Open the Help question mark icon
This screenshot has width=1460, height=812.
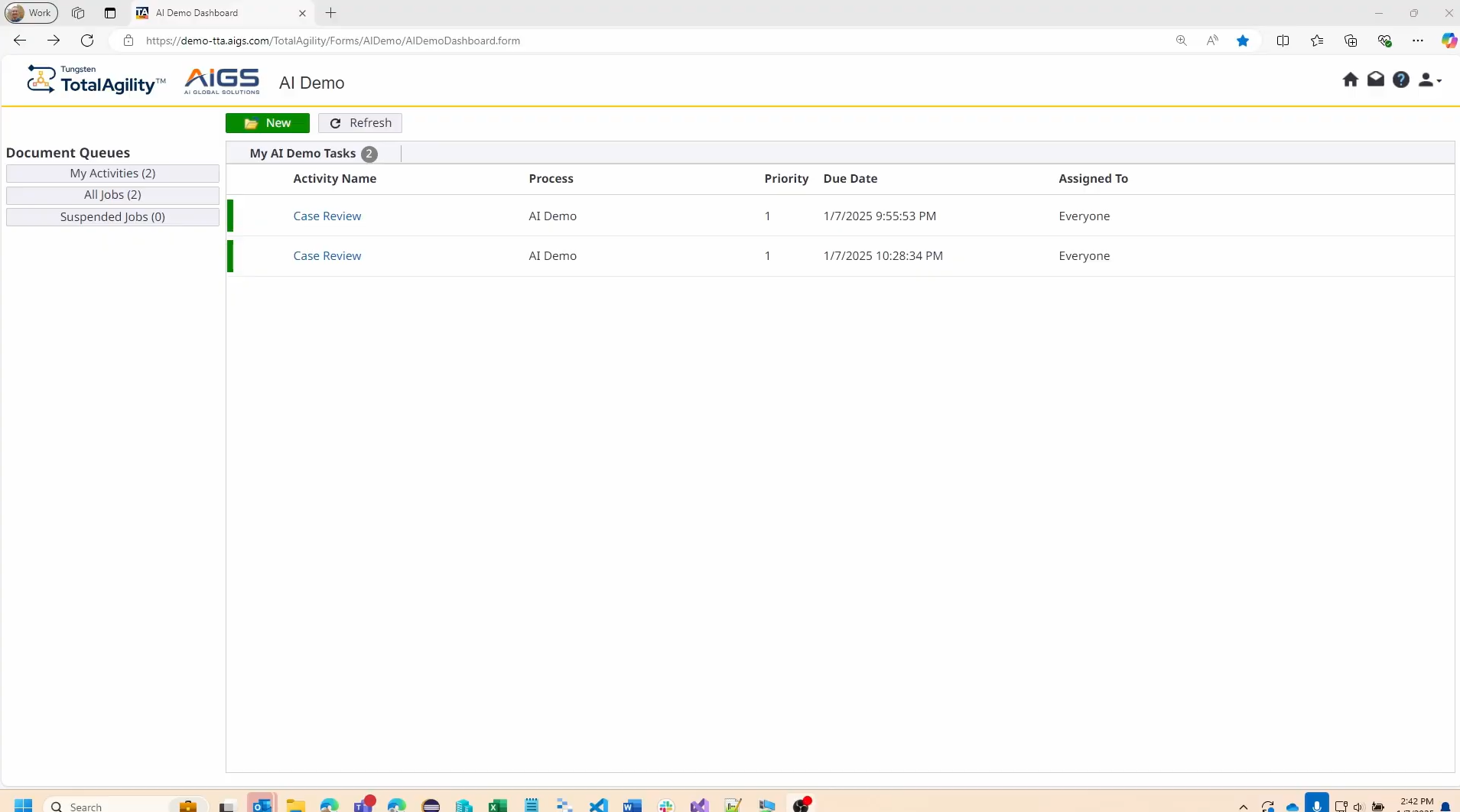pos(1400,80)
